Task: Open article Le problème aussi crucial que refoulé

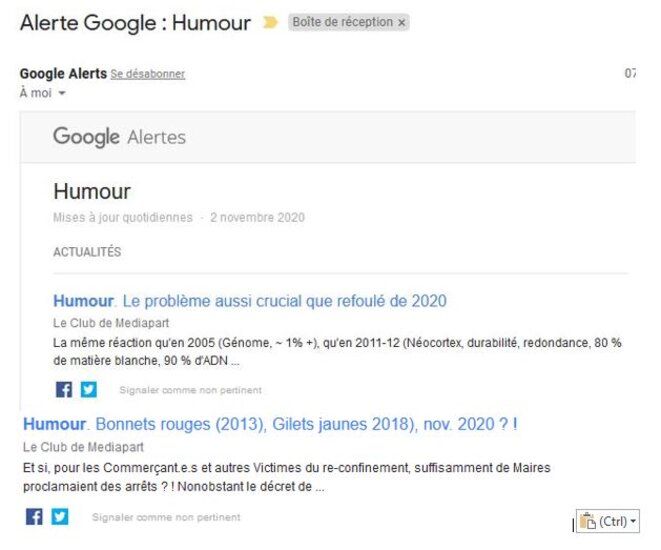Action: point(250,301)
